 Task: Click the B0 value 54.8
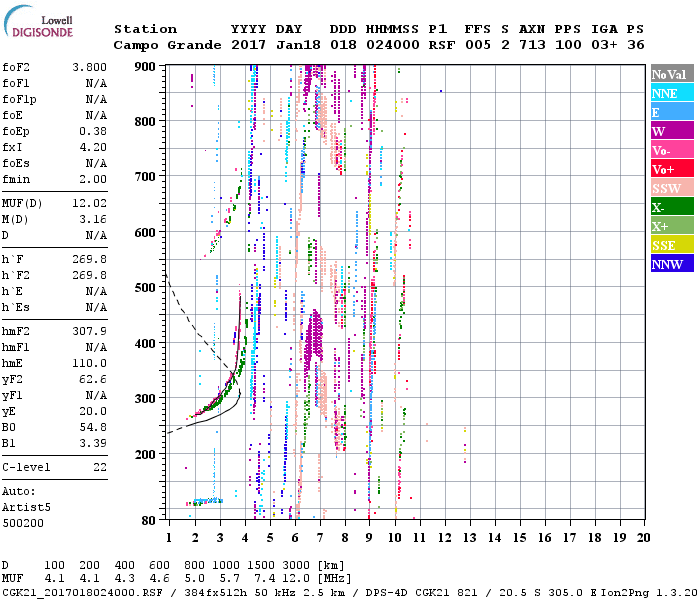click(x=93, y=427)
